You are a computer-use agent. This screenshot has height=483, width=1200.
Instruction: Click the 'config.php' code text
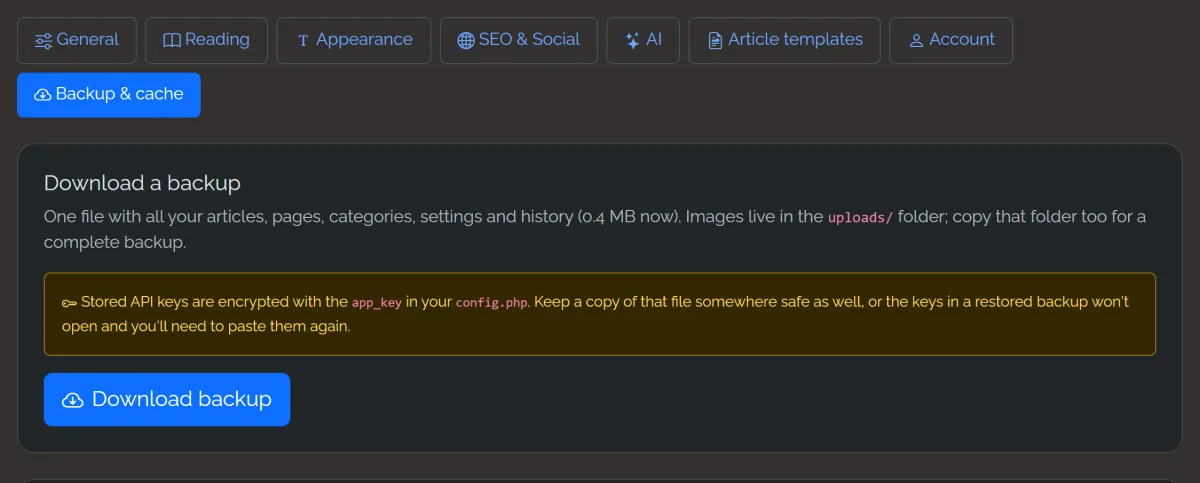[x=491, y=302]
